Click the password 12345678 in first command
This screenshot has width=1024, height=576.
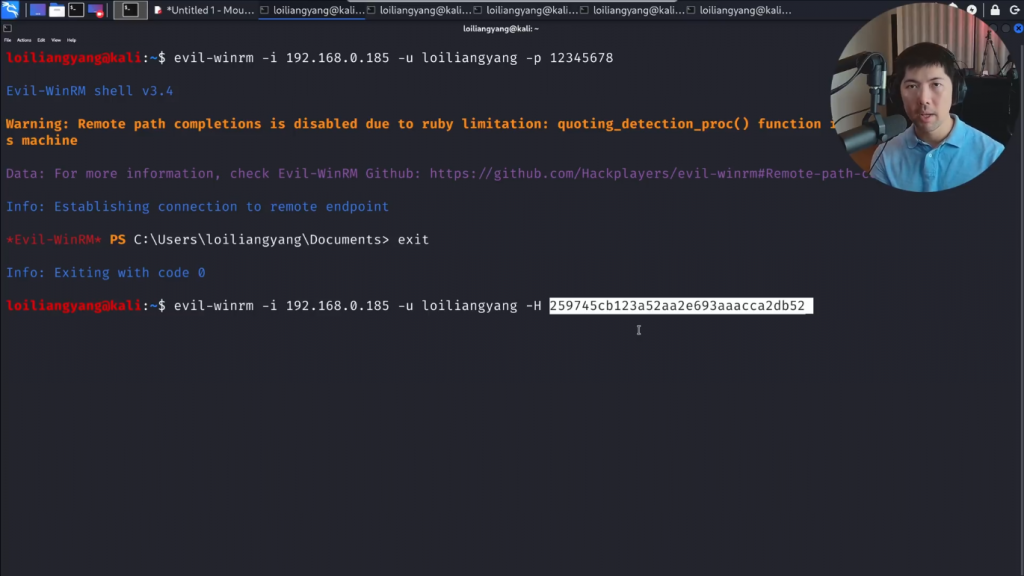click(x=581, y=58)
